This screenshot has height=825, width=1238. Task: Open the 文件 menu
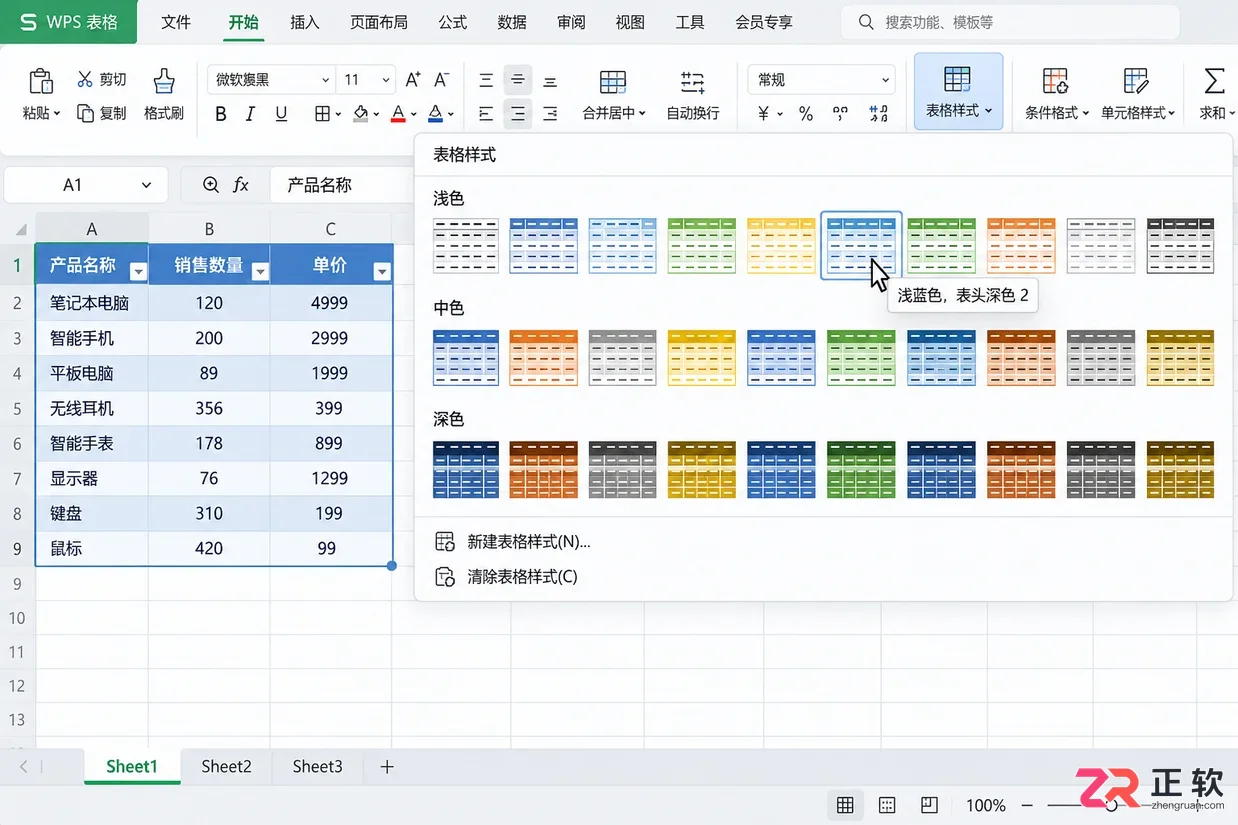click(x=176, y=22)
